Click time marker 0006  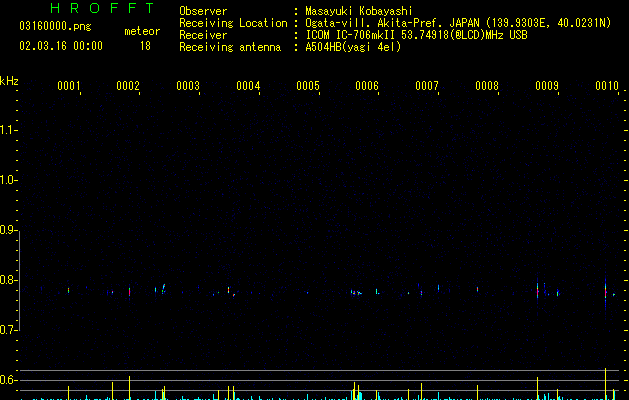pyautogui.click(x=367, y=86)
